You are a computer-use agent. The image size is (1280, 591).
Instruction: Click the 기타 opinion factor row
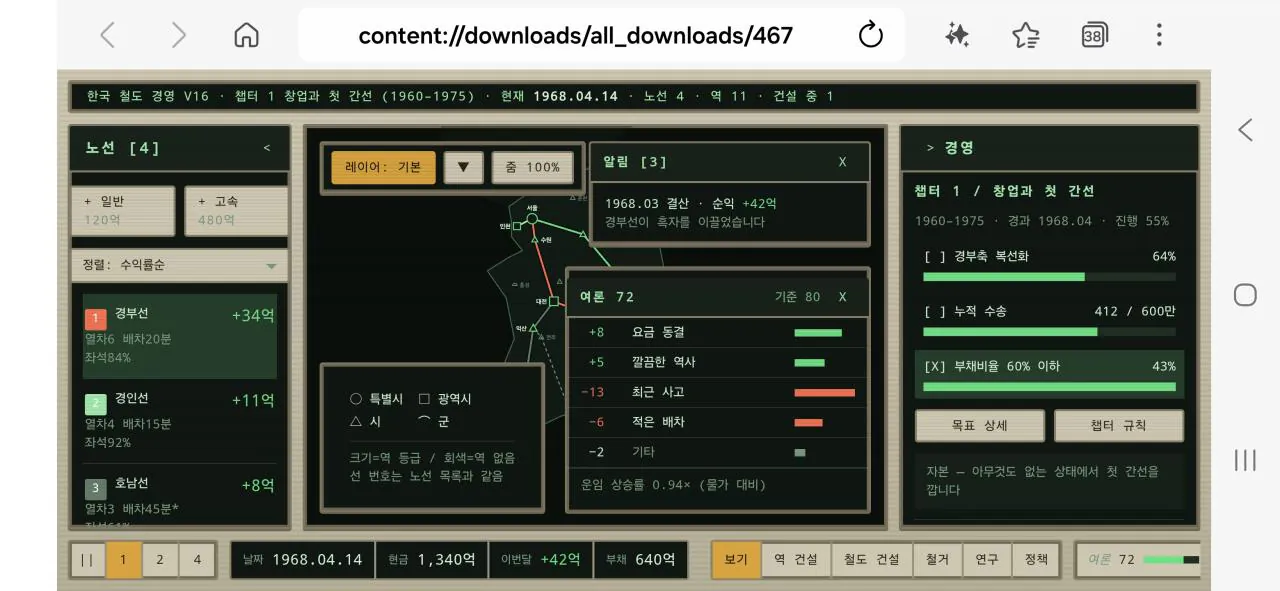717,452
